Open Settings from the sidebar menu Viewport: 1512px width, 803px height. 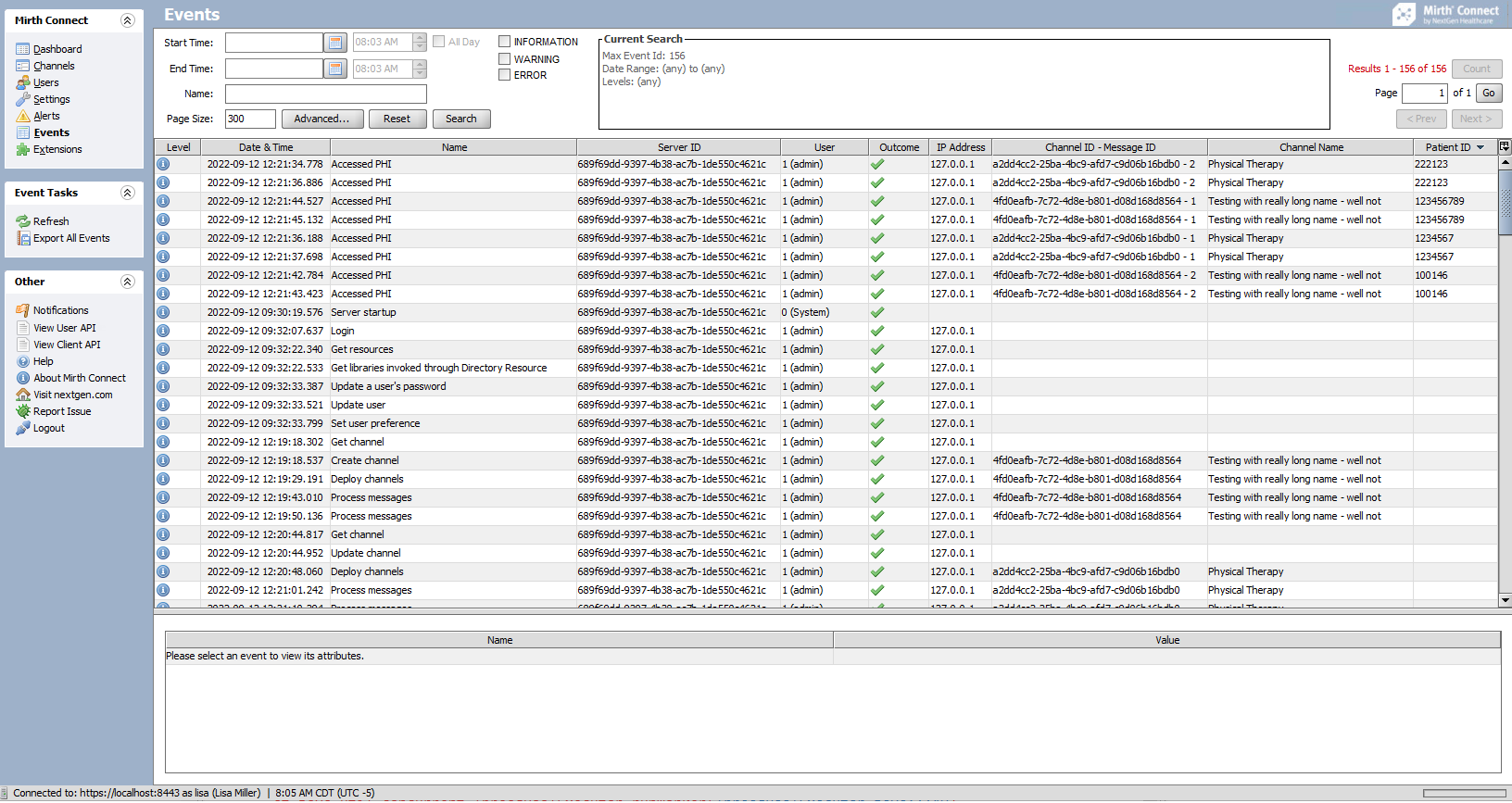[51, 99]
